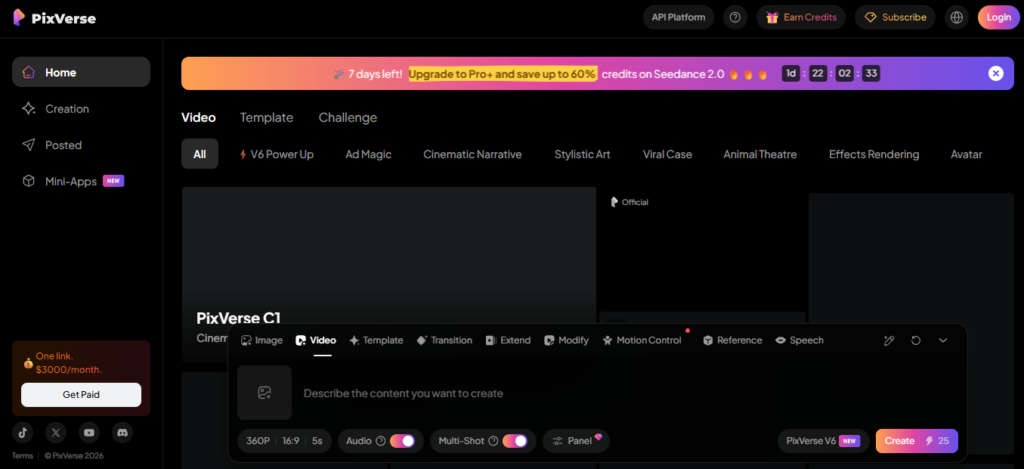This screenshot has height=469, width=1024.
Task: Open Posted in the sidebar
Action: pyautogui.click(x=81, y=145)
